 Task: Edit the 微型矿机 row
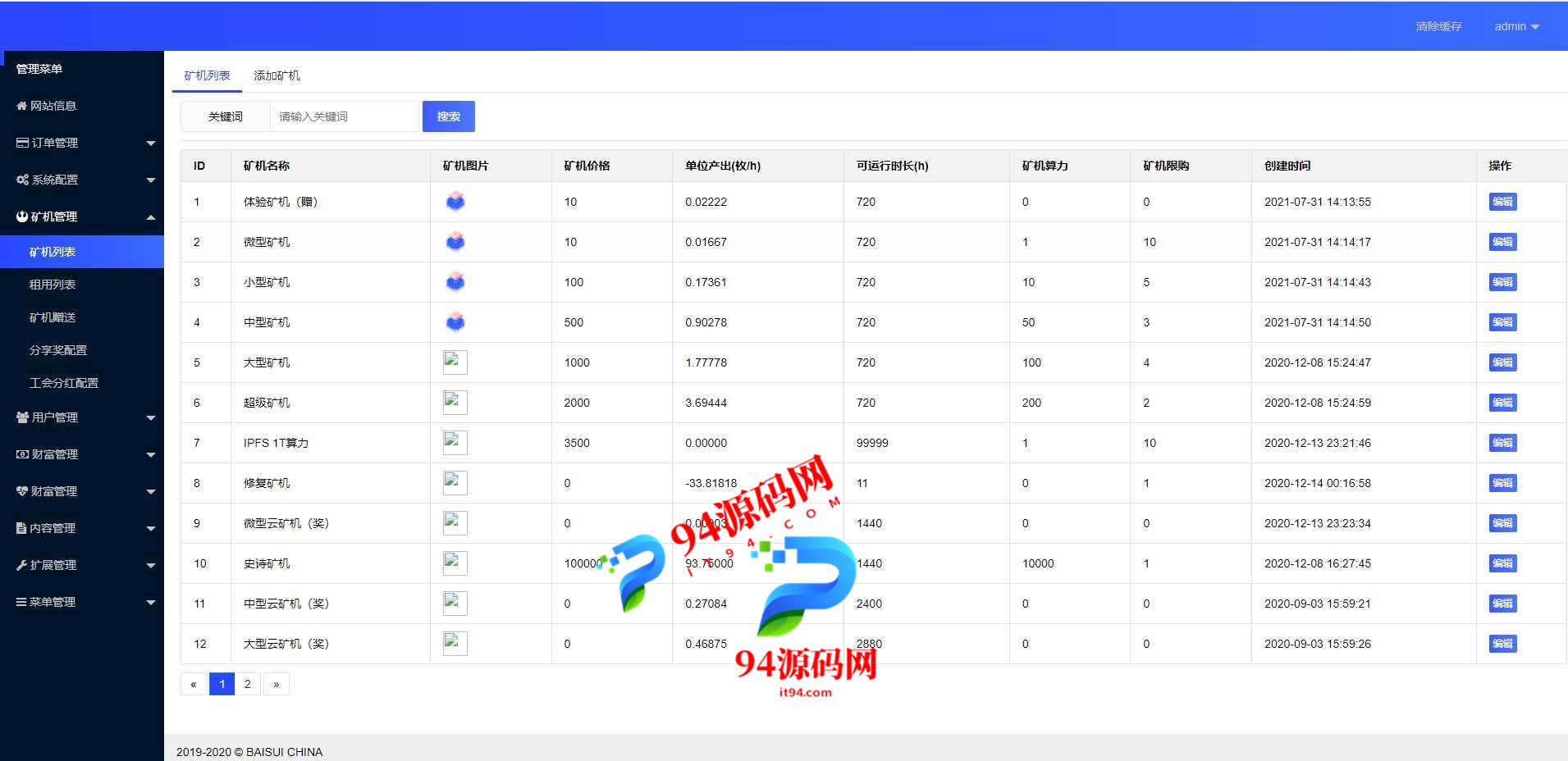pyautogui.click(x=1502, y=242)
